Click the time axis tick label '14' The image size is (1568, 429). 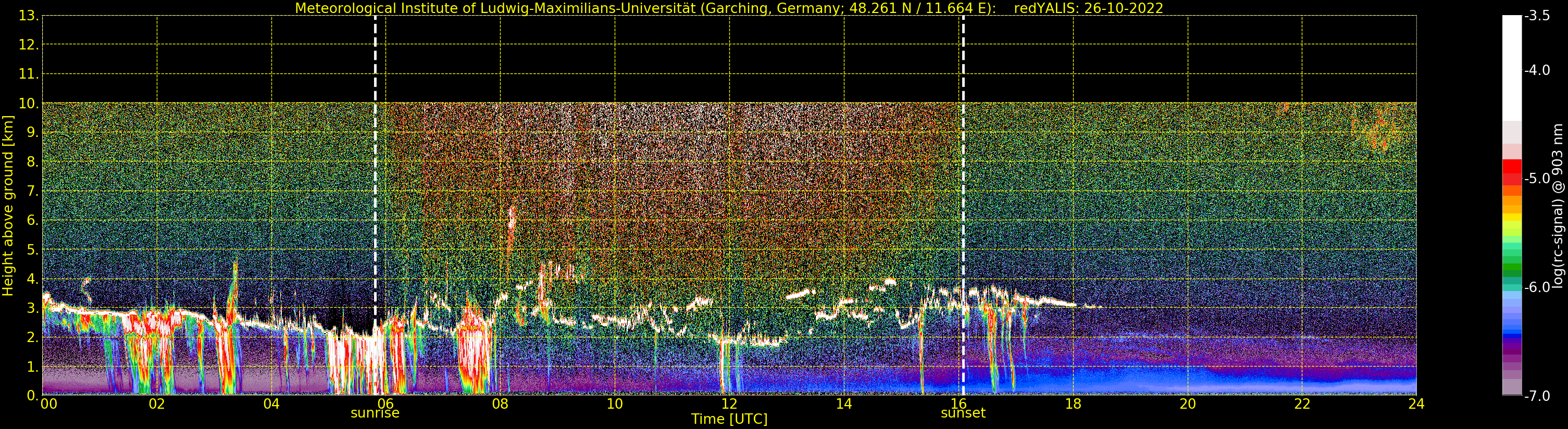click(844, 403)
